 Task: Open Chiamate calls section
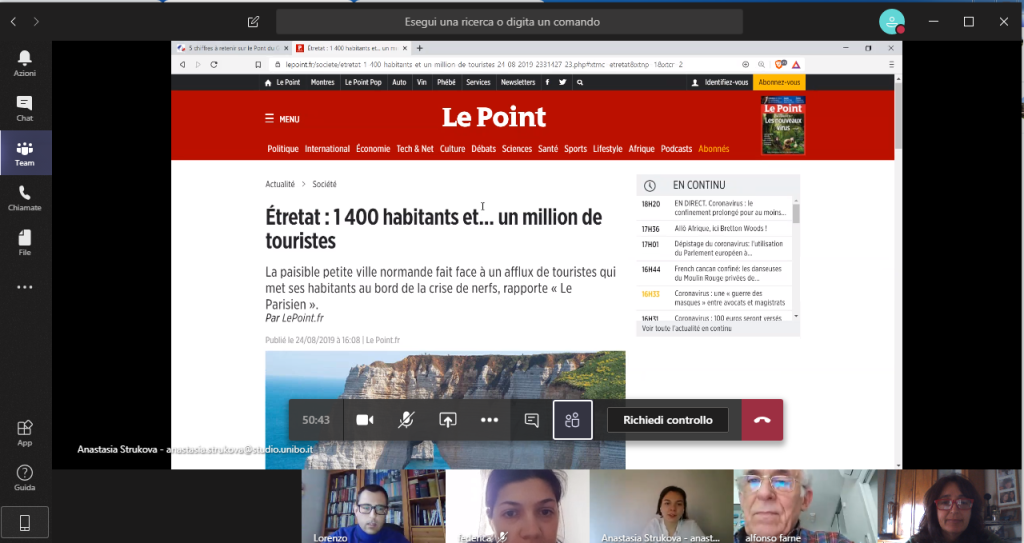click(x=25, y=198)
